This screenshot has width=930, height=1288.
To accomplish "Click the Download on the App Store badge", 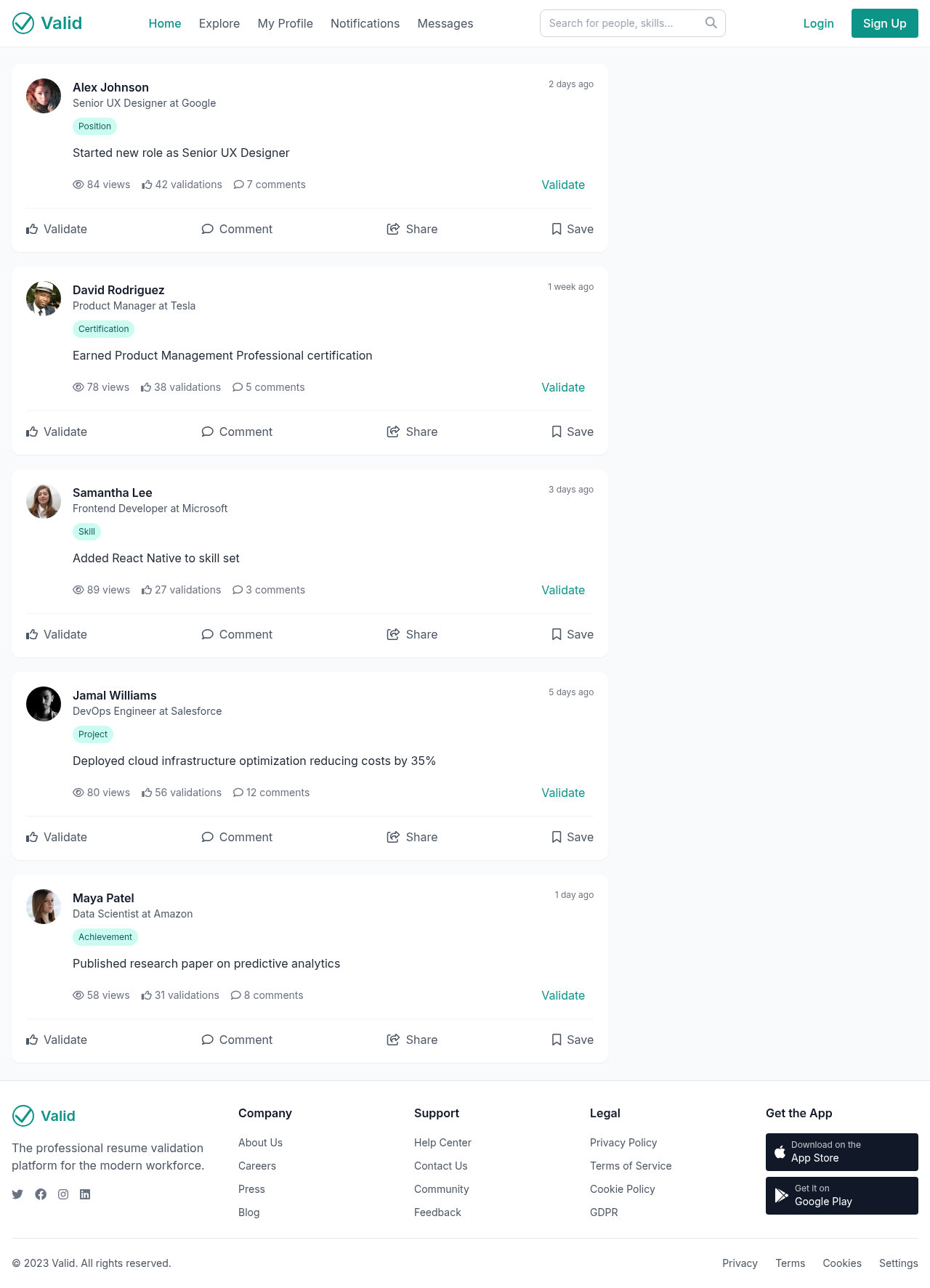I will pos(841,1151).
